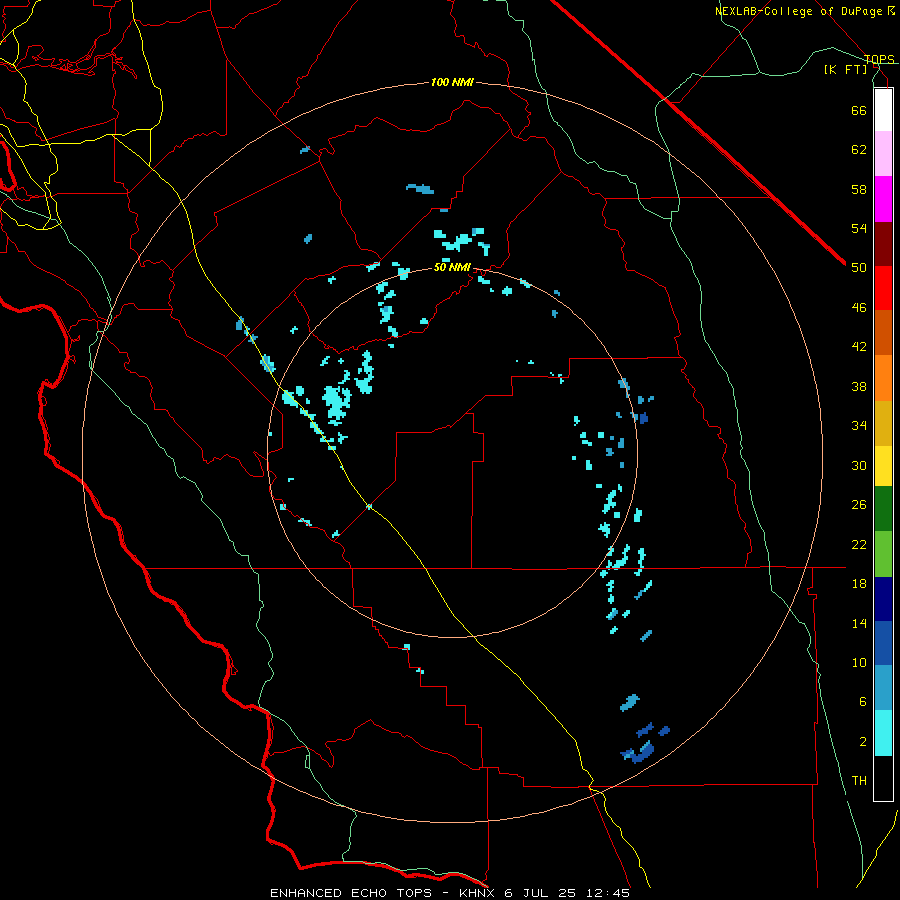Pick the yellow legend band

883,466
